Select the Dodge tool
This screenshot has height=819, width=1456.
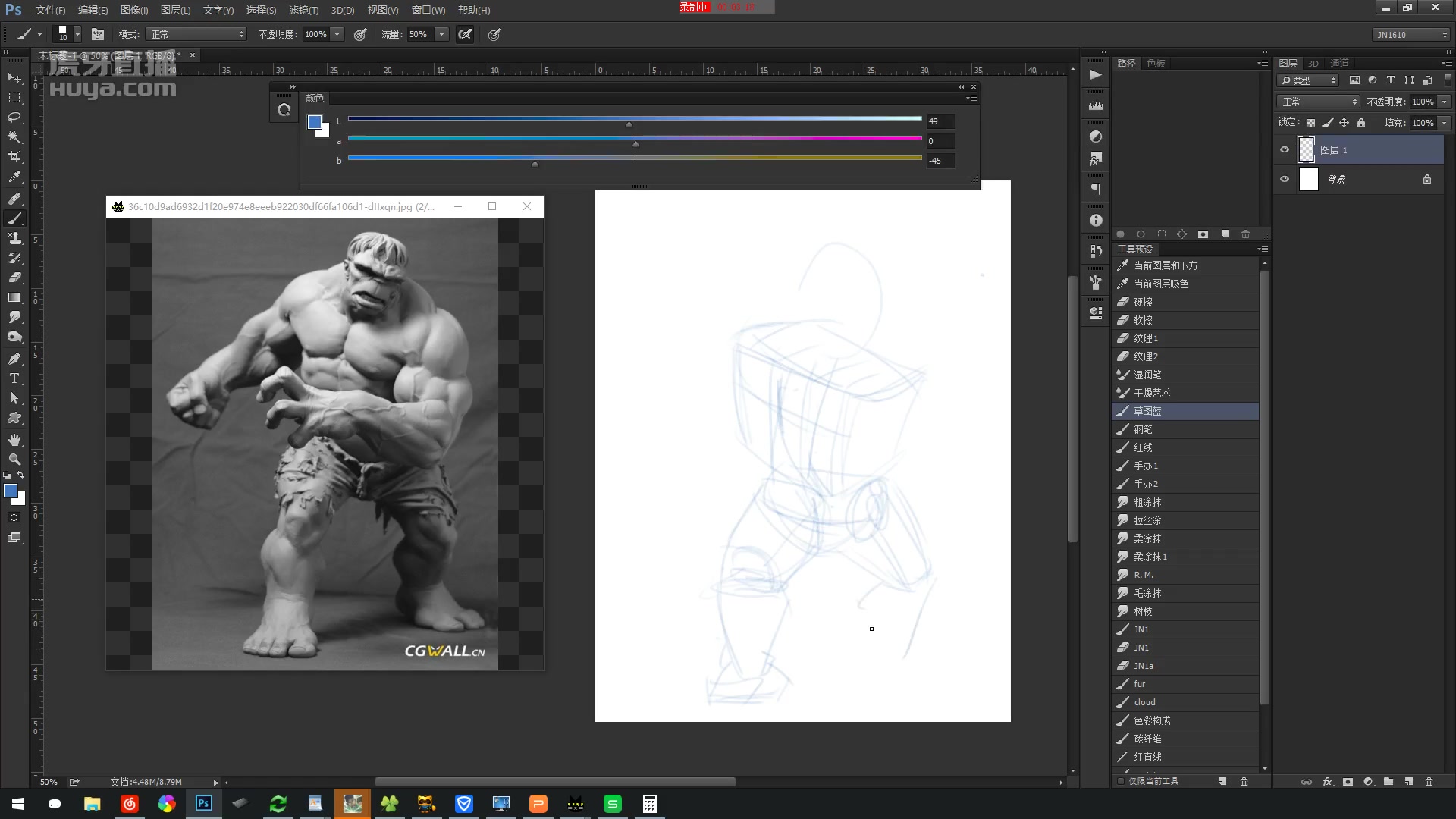14,337
